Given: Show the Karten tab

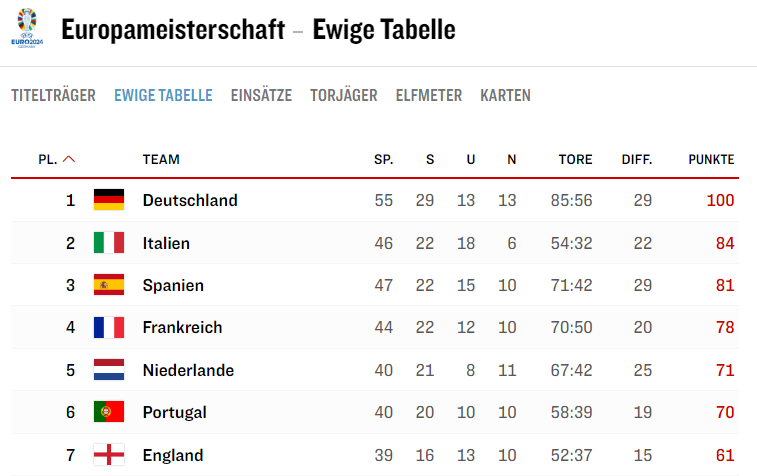Looking at the screenshot, I should click(505, 96).
